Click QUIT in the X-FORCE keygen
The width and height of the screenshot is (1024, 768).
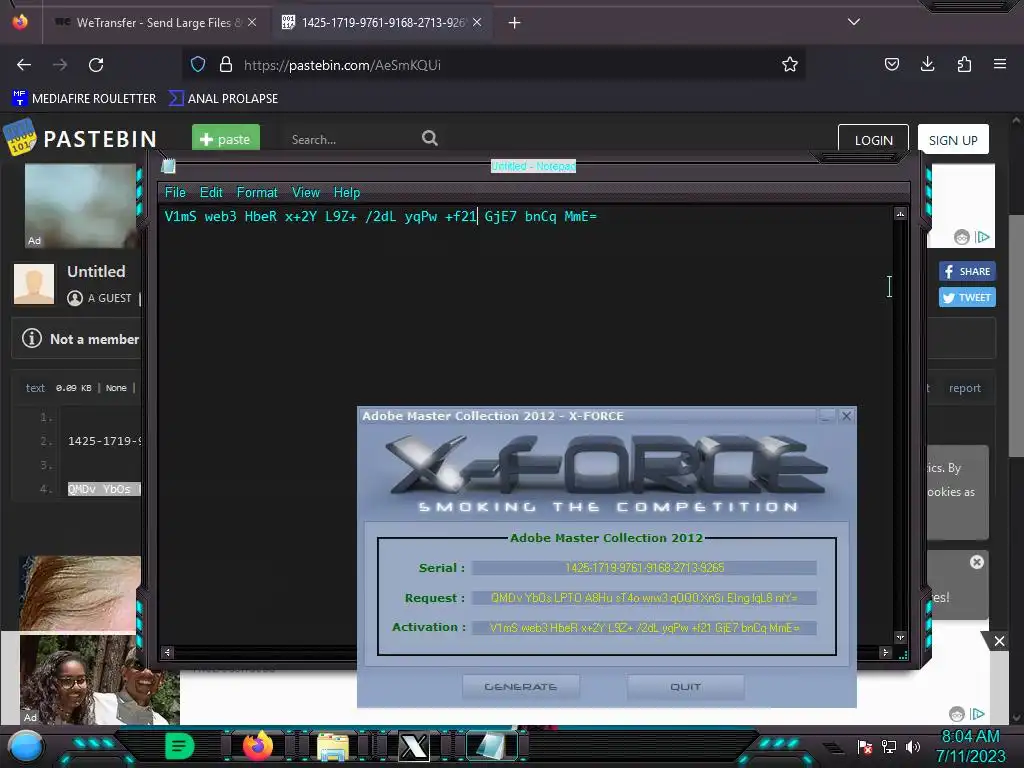pyautogui.click(x=685, y=687)
